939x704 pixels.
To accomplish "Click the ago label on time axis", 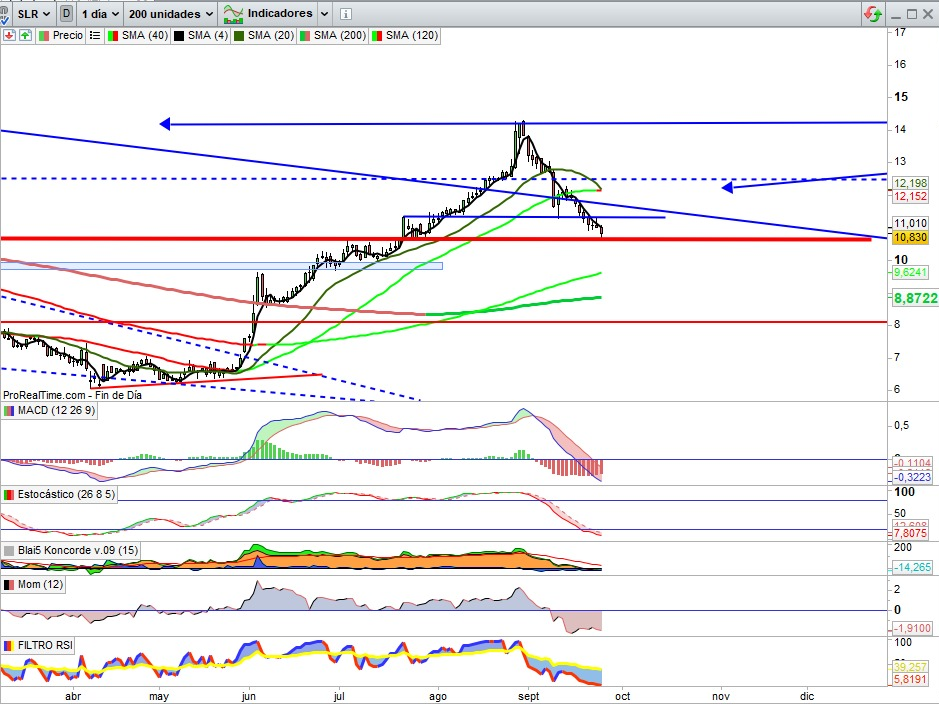I will pos(438,696).
